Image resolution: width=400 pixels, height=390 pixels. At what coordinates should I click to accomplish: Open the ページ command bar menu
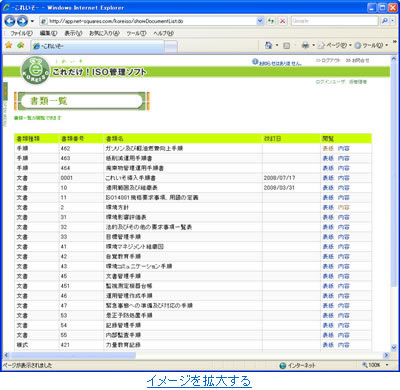334,45
